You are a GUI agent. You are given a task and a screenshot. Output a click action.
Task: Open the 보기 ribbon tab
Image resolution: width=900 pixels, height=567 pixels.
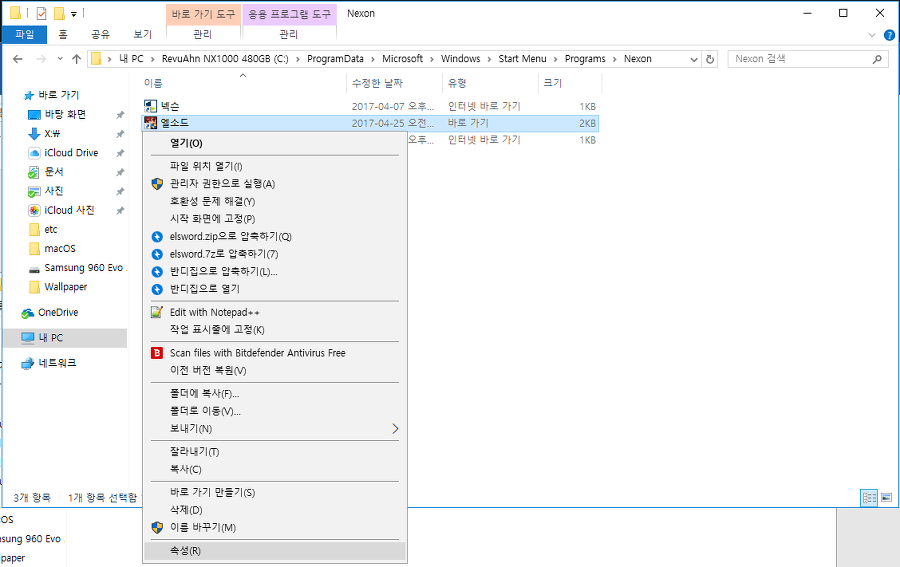143,34
